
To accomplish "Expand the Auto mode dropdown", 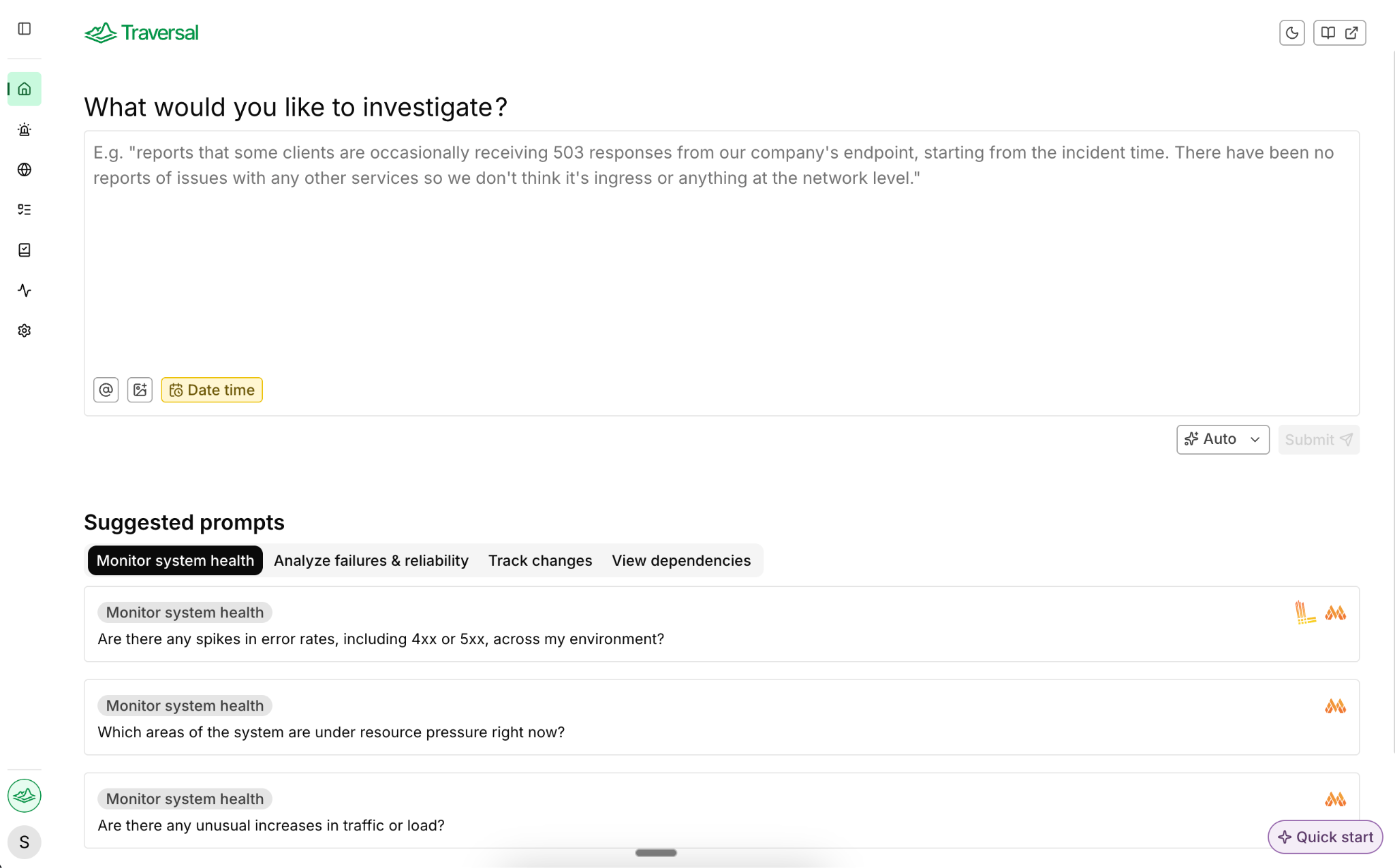I will tap(1222, 439).
